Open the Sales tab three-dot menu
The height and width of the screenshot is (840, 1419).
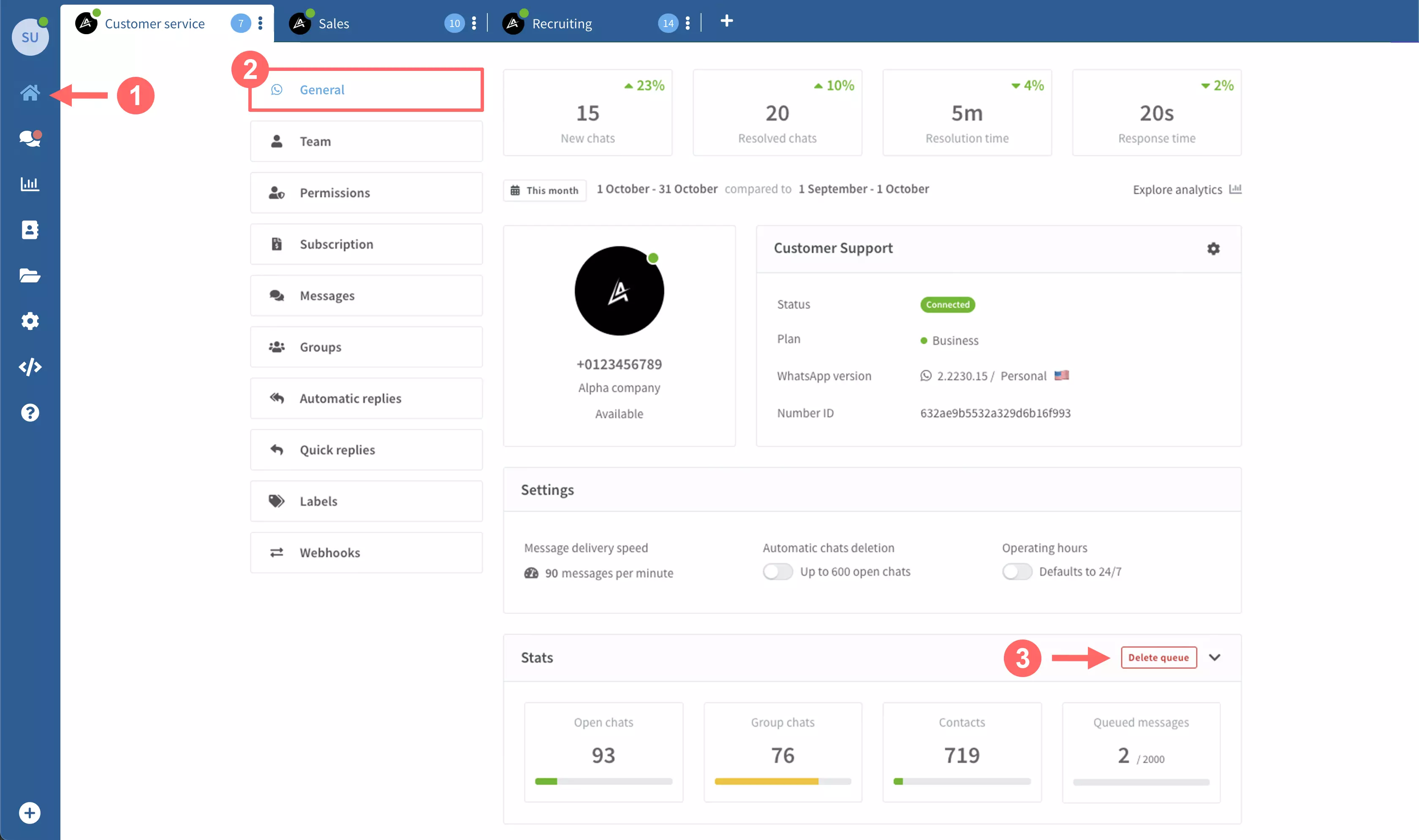pyautogui.click(x=474, y=23)
